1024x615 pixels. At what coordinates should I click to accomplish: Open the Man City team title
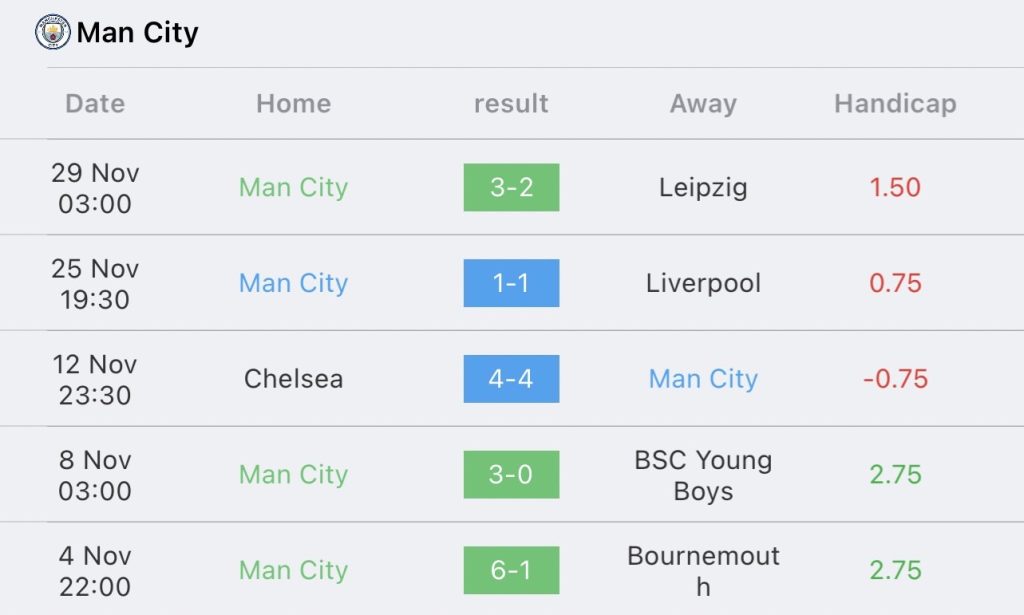(137, 33)
